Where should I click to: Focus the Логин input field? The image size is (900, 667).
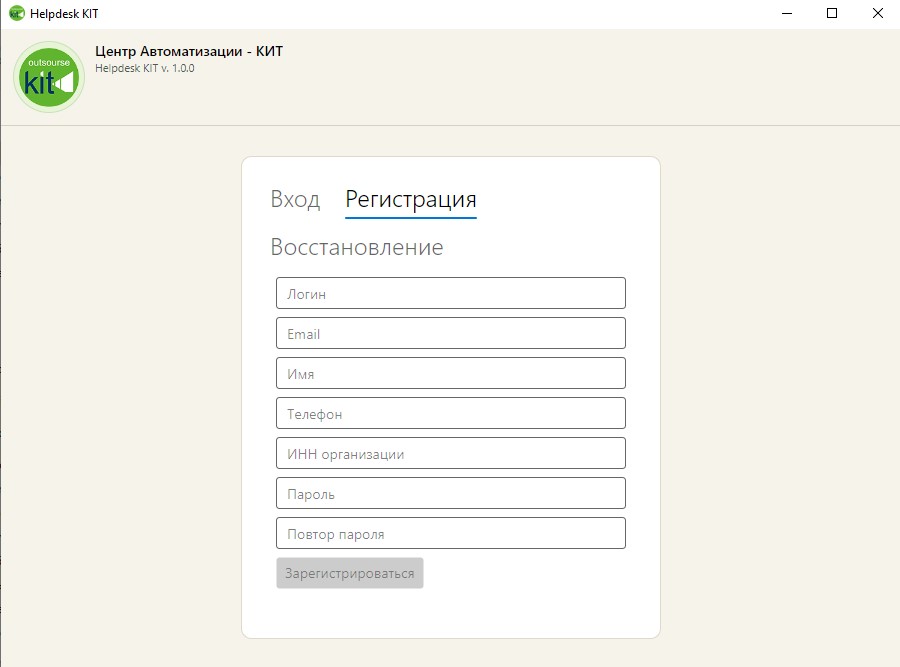[x=450, y=293]
